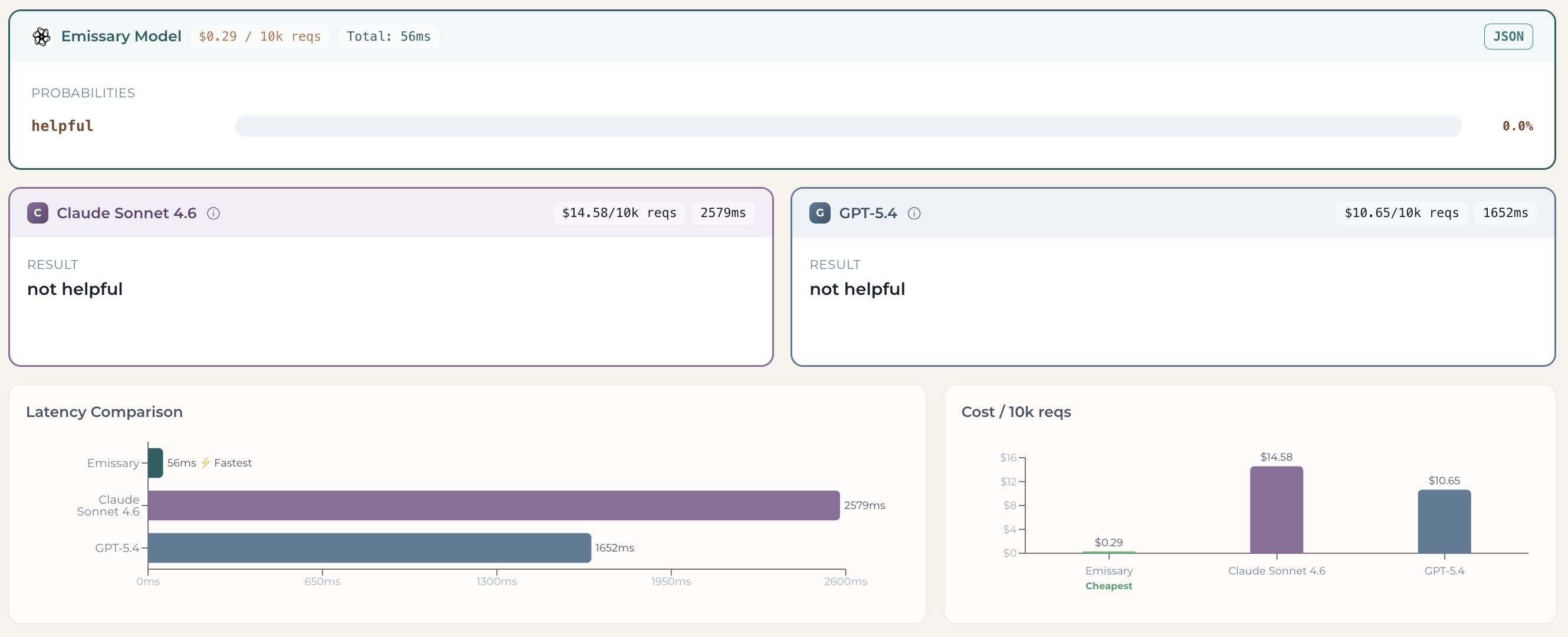Viewport: 1568px width, 637px height.
Task: Click the '0.0%' probability value
Action: pos(1517,126)
